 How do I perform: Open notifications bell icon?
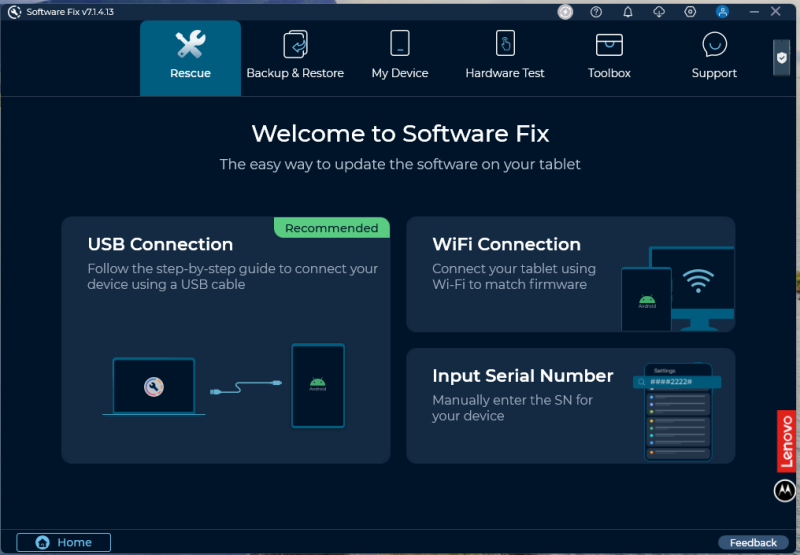[x=628, y=12]
